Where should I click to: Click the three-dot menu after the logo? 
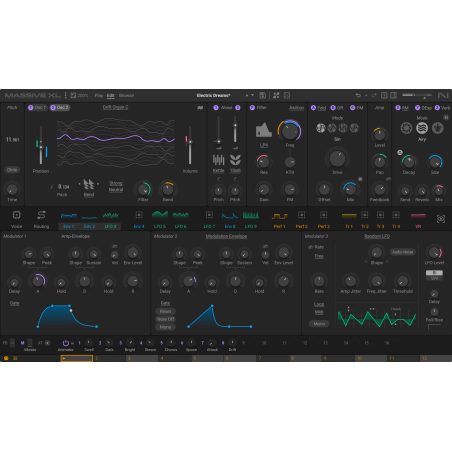66,96
